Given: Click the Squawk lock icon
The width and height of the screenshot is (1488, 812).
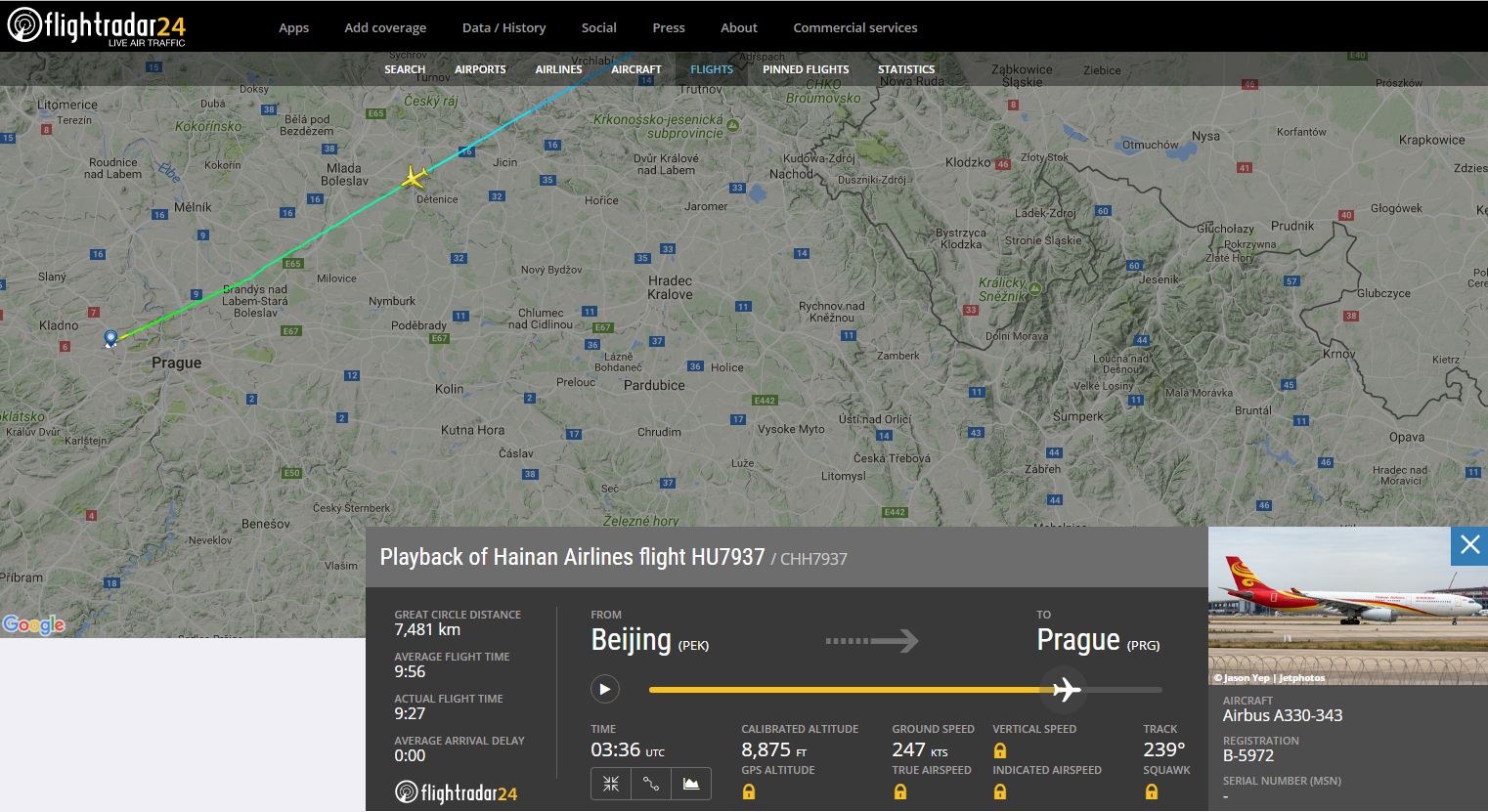Looking at the screenshot, I should tap(1152, 791).
